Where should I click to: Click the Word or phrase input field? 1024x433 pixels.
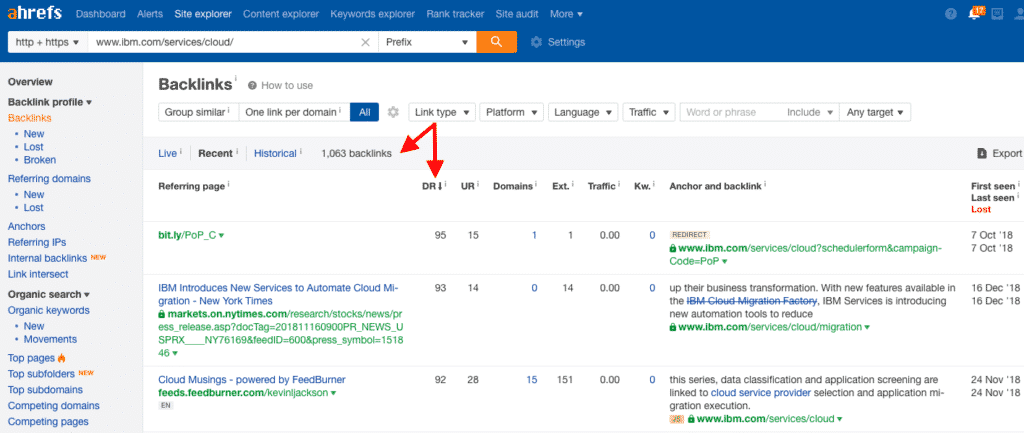point(731,112)
